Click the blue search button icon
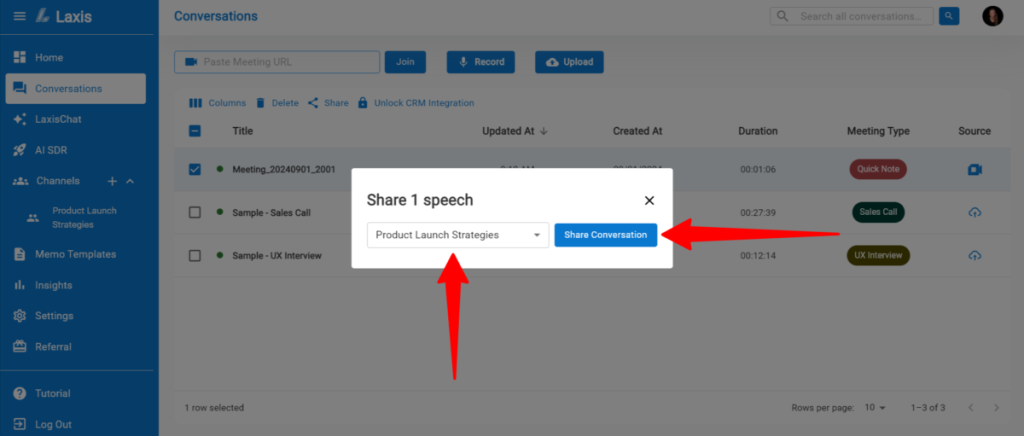 point(949,16)
